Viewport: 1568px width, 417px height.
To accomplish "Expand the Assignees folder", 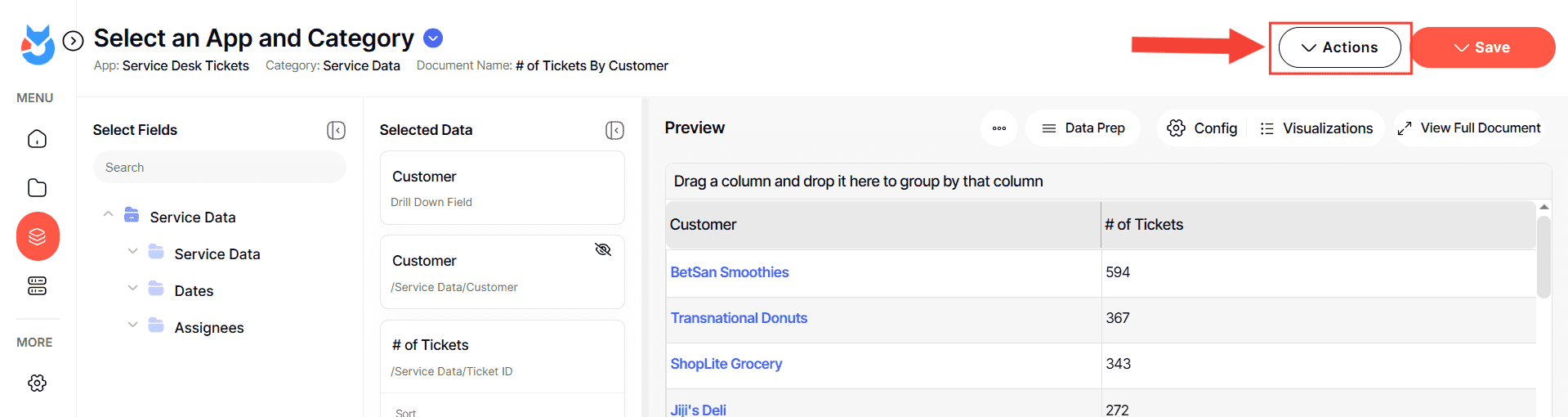I will click(x=132, y=325).
